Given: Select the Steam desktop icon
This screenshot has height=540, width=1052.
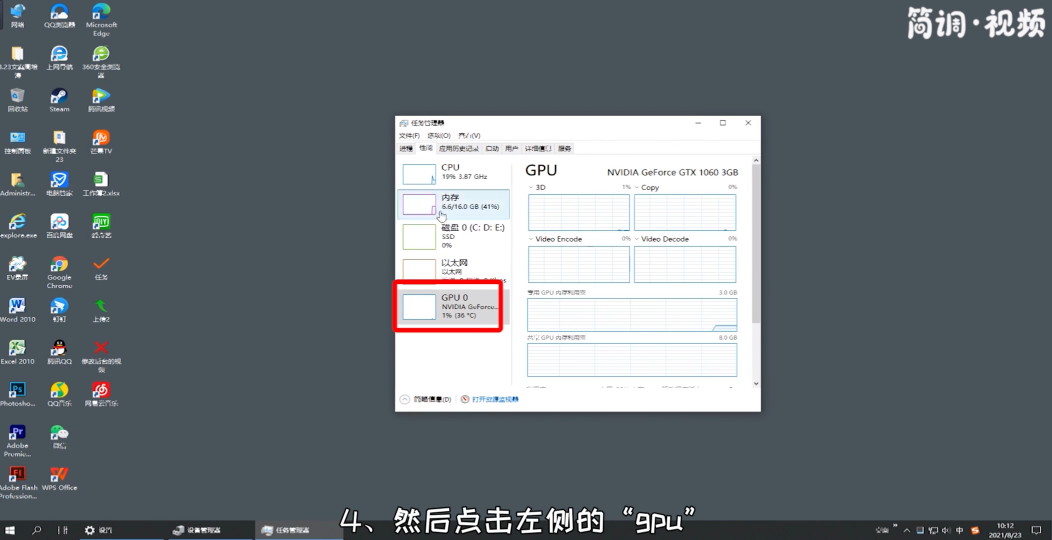Looking at the screenshot, I should point(59,100).
